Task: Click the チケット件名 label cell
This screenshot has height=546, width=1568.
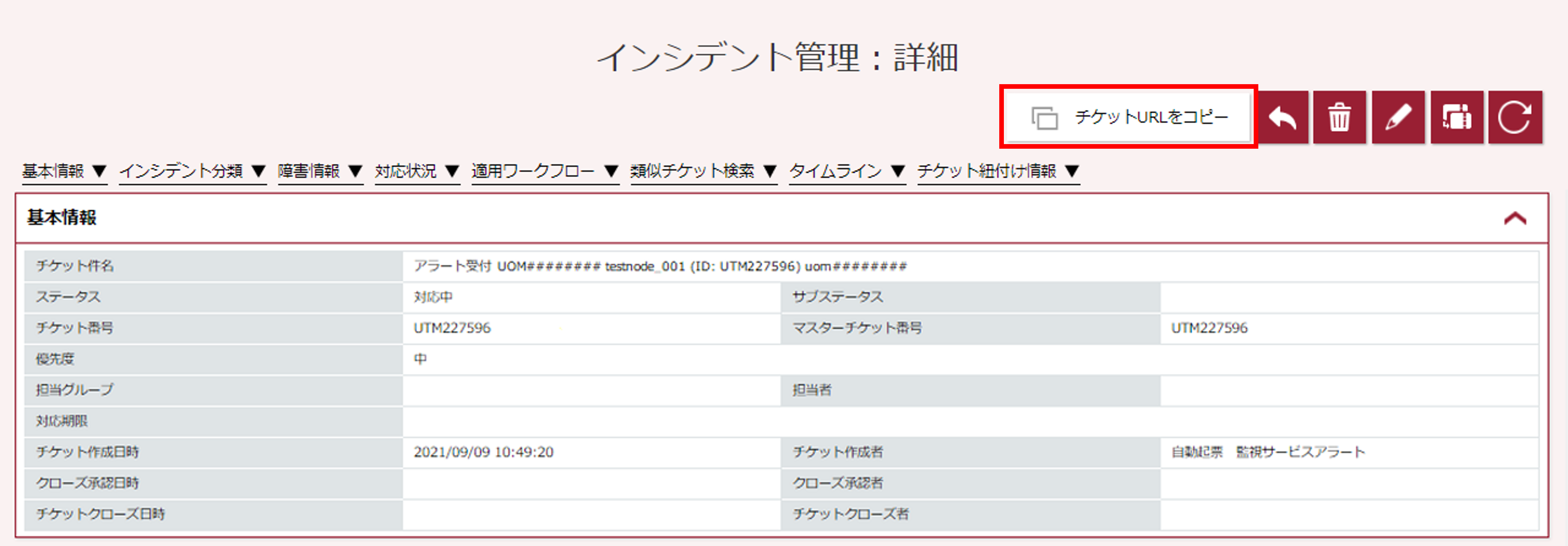Action: [214, 266]
